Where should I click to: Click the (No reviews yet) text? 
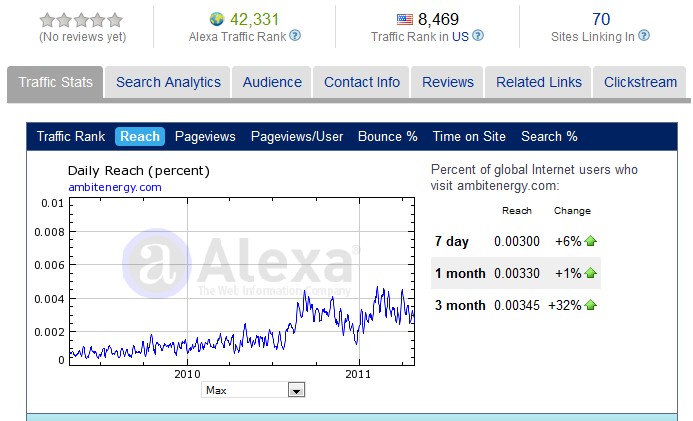(x=82, y=37)
